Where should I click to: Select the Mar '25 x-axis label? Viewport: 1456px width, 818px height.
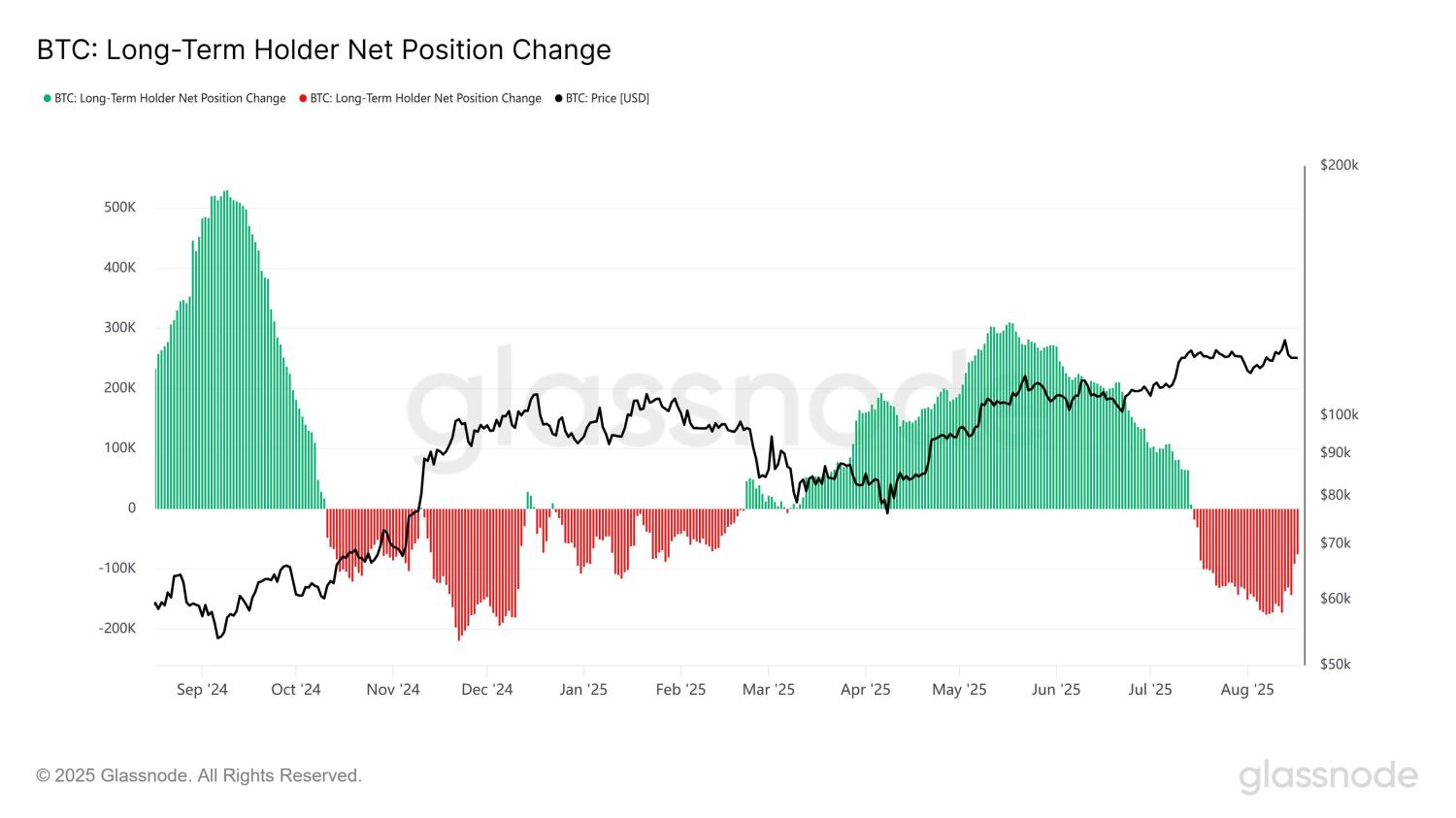[x=768, y=690]
